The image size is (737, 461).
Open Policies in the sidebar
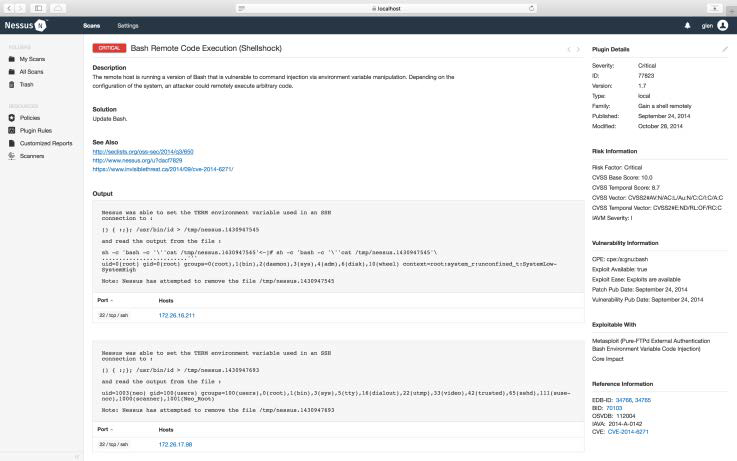(30, 118)
